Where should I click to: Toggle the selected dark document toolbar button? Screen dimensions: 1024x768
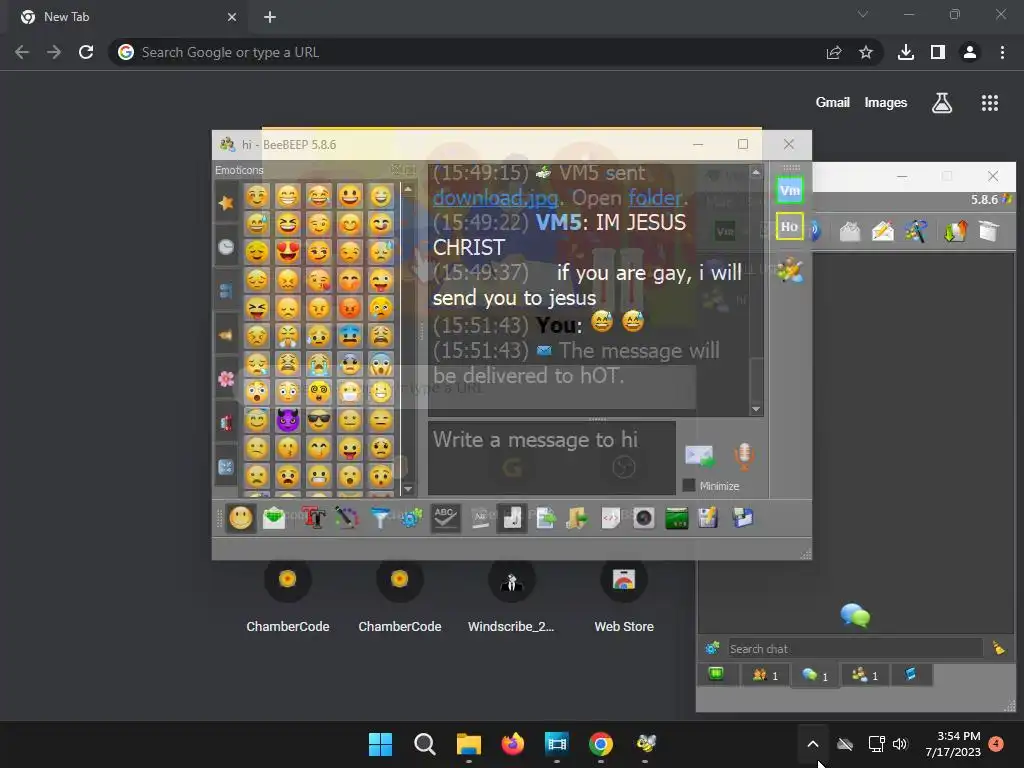coord(512,519)
